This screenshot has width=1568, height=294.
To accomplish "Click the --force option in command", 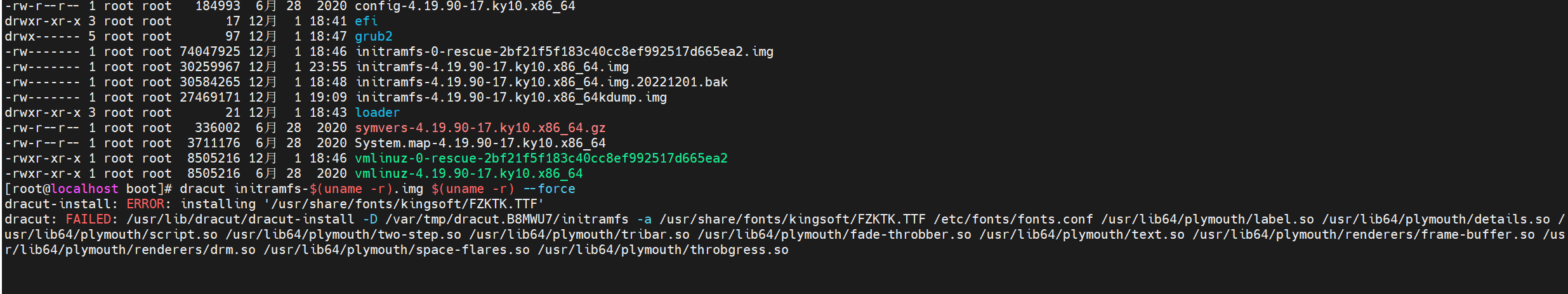I will (549, 189).
